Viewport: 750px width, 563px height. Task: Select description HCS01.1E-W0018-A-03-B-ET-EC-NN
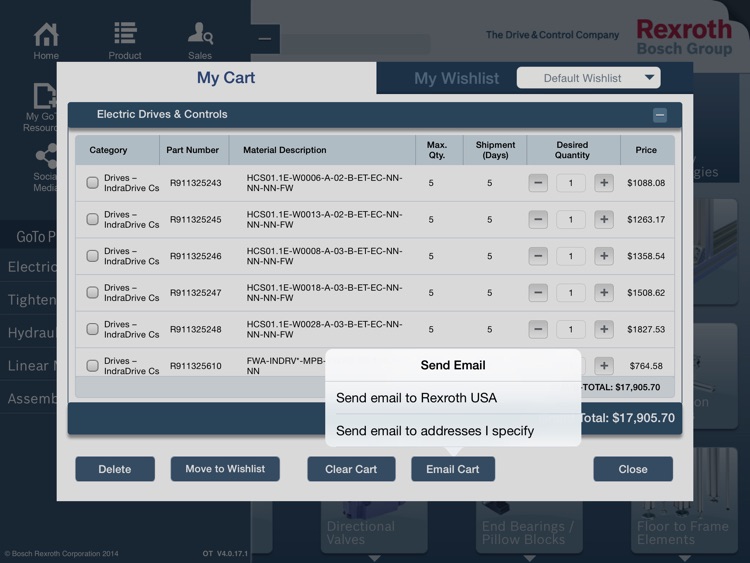point(324,293)
